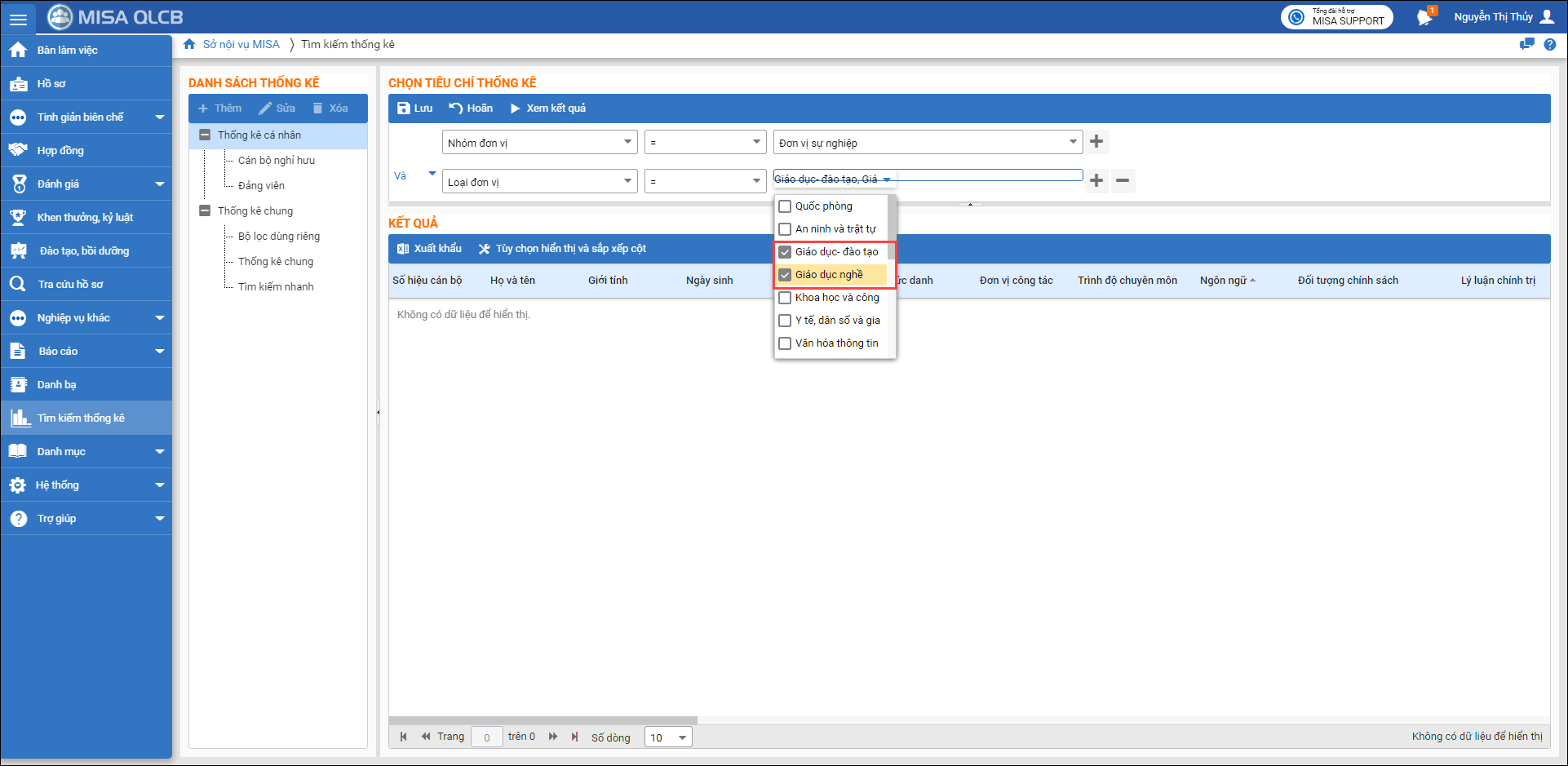Run Xem kết quả play icon

[516, 108]
